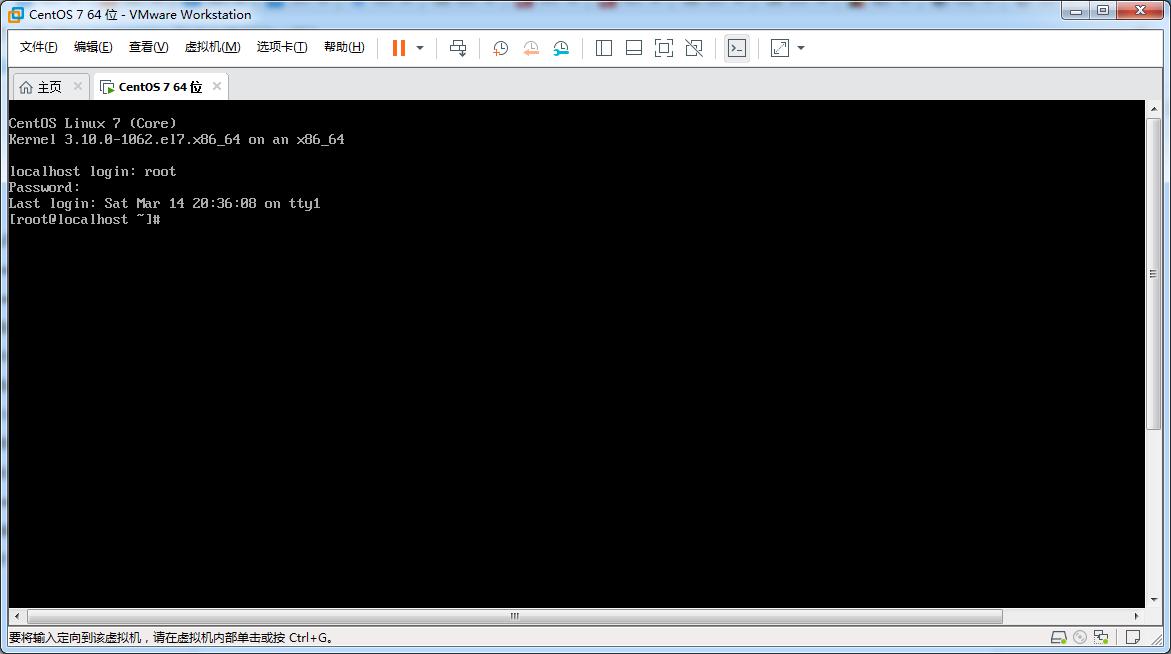
Task: Enter full screen mode
Action: [x=663, y=47]
